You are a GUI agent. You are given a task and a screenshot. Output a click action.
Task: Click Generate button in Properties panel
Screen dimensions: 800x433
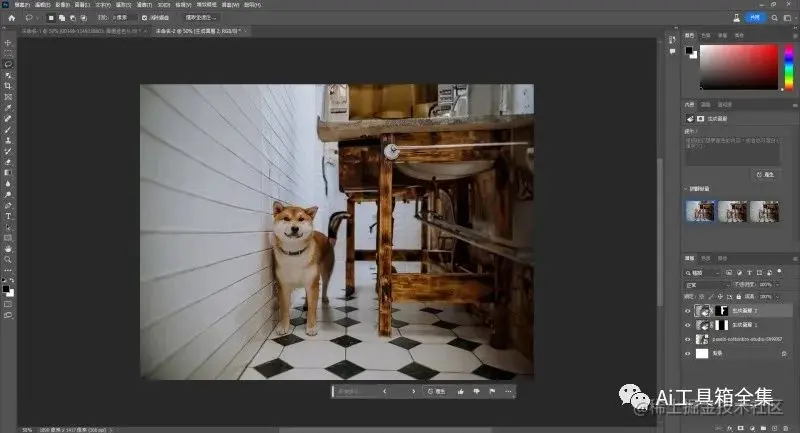(765, 175)
